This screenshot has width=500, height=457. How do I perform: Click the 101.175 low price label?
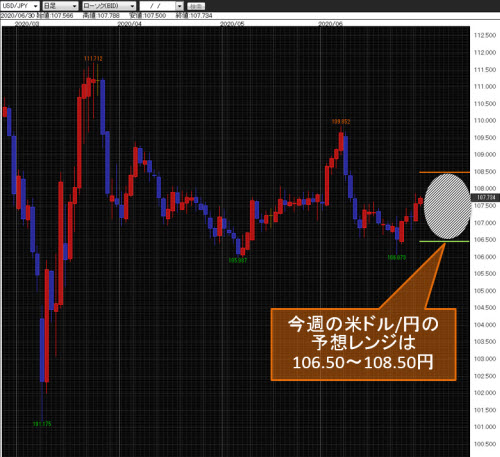[x=42, y=424]
